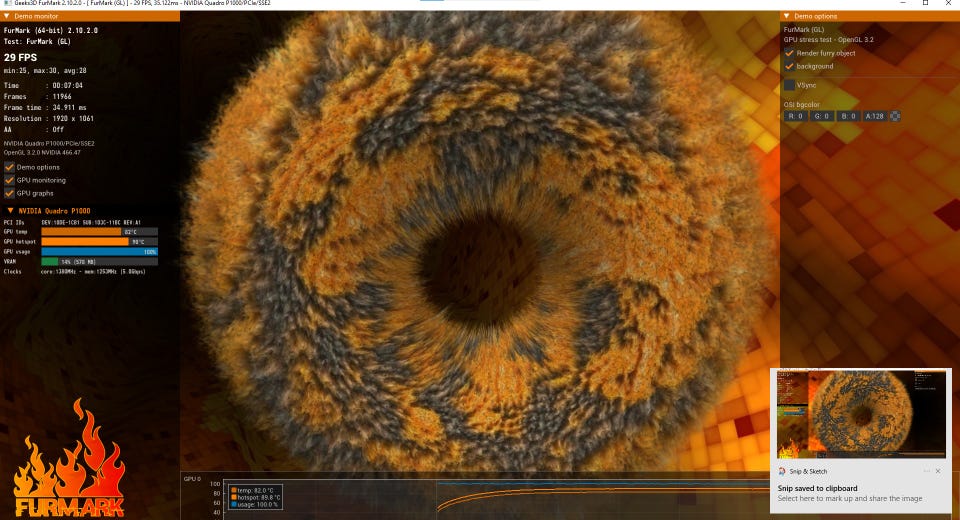The height and width of the screenshot is (520, 960).
Task: Click the 'GPU 0' graph label
Action: point(192,479)
